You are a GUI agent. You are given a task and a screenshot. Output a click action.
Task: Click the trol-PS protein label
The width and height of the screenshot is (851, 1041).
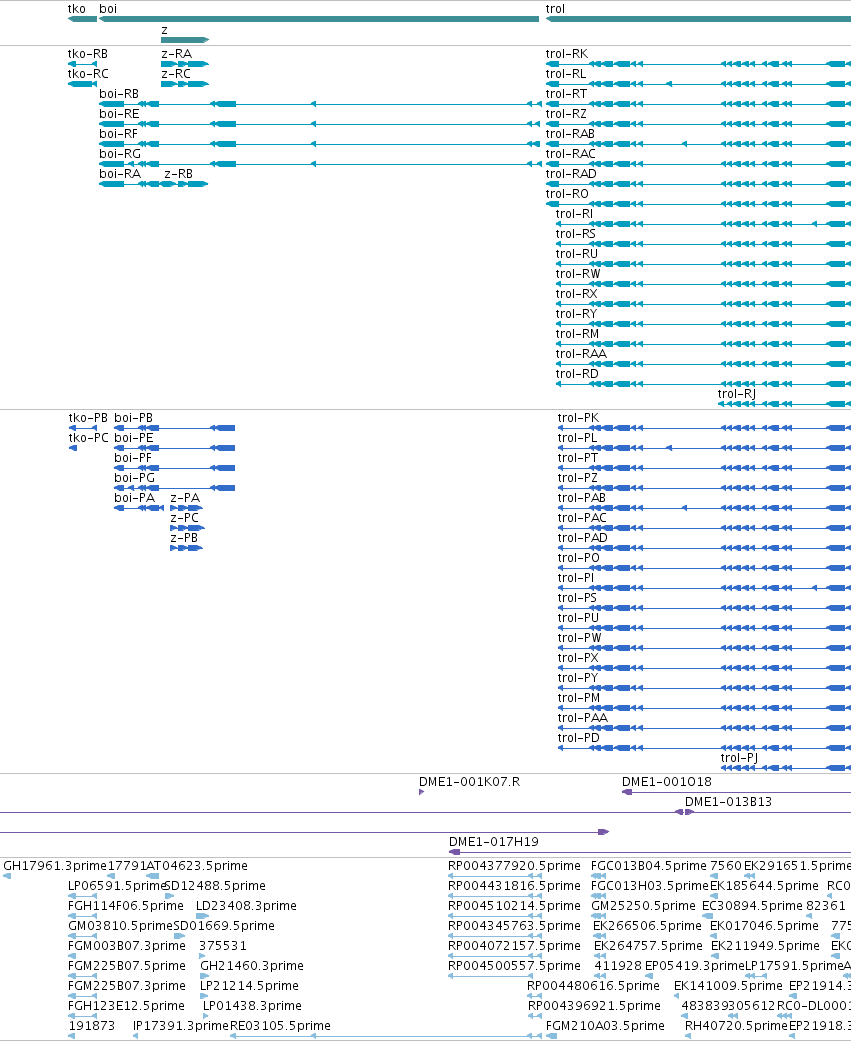click(578, 598)
